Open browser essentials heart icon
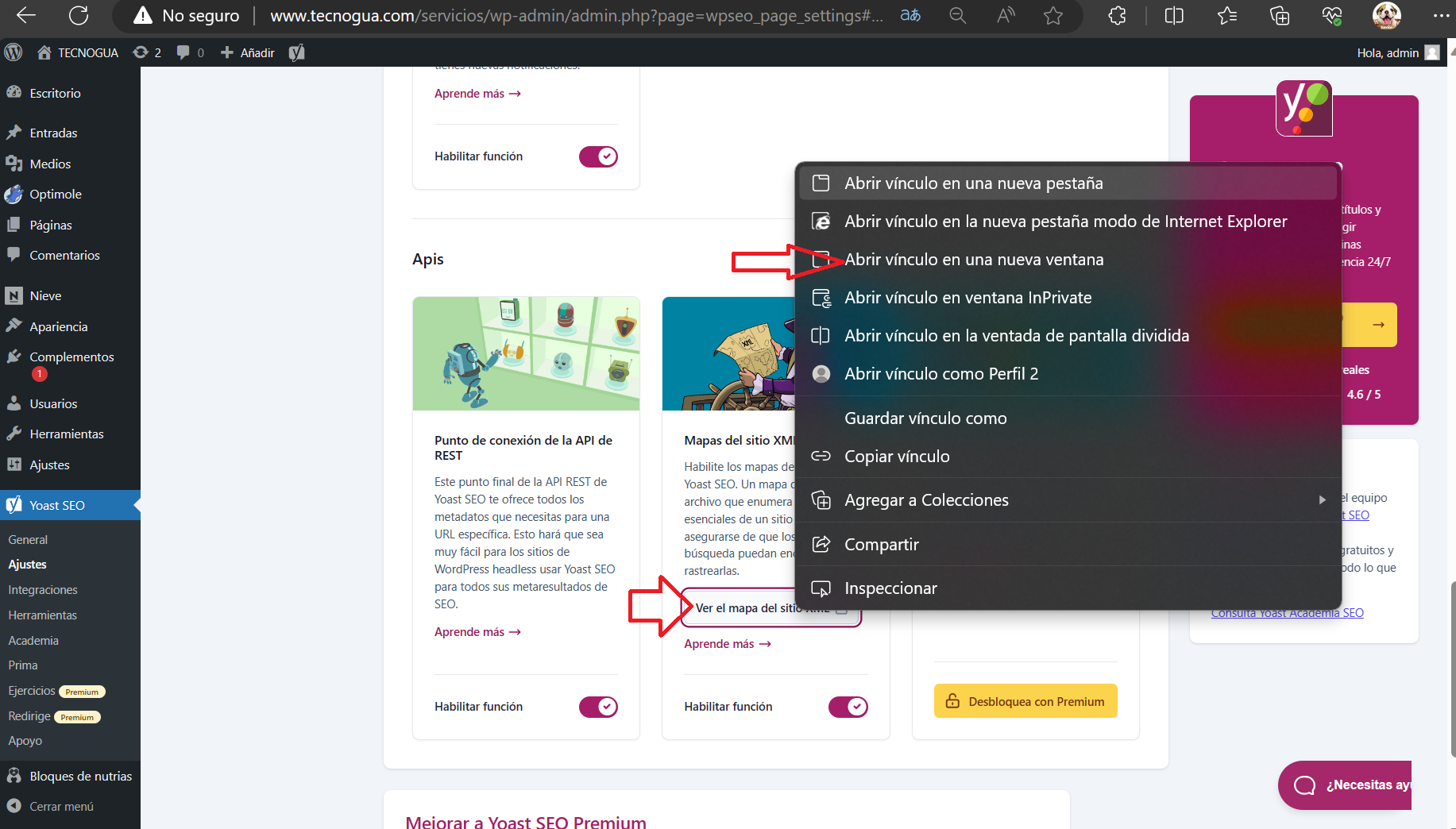This screenshot has height=829, width=1456. coord(1332,15)
